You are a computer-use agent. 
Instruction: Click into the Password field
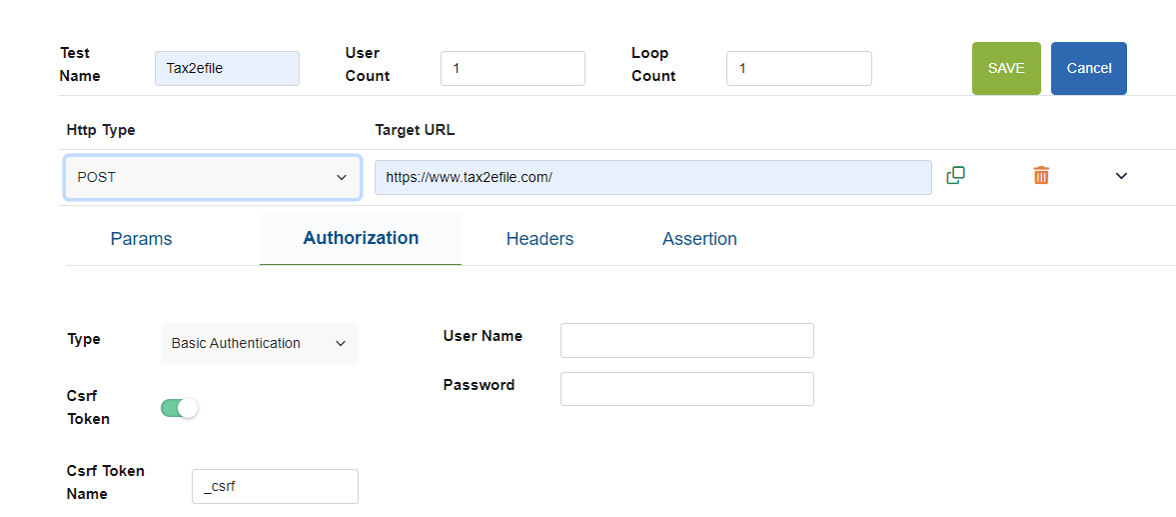pos(686,389)
